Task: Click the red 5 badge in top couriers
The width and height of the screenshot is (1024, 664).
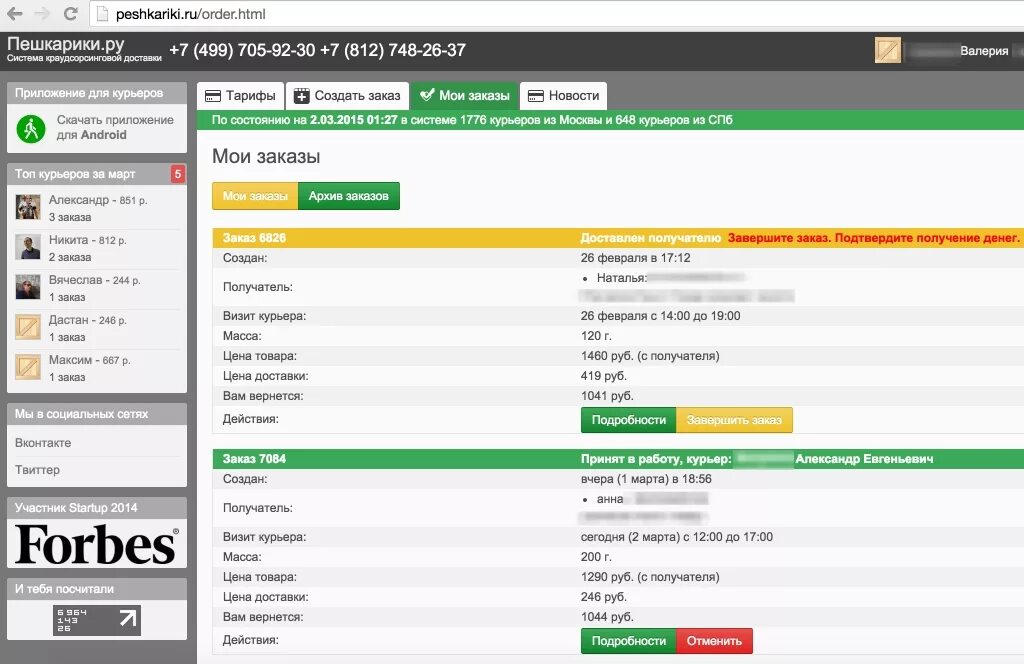Action: 178,174
